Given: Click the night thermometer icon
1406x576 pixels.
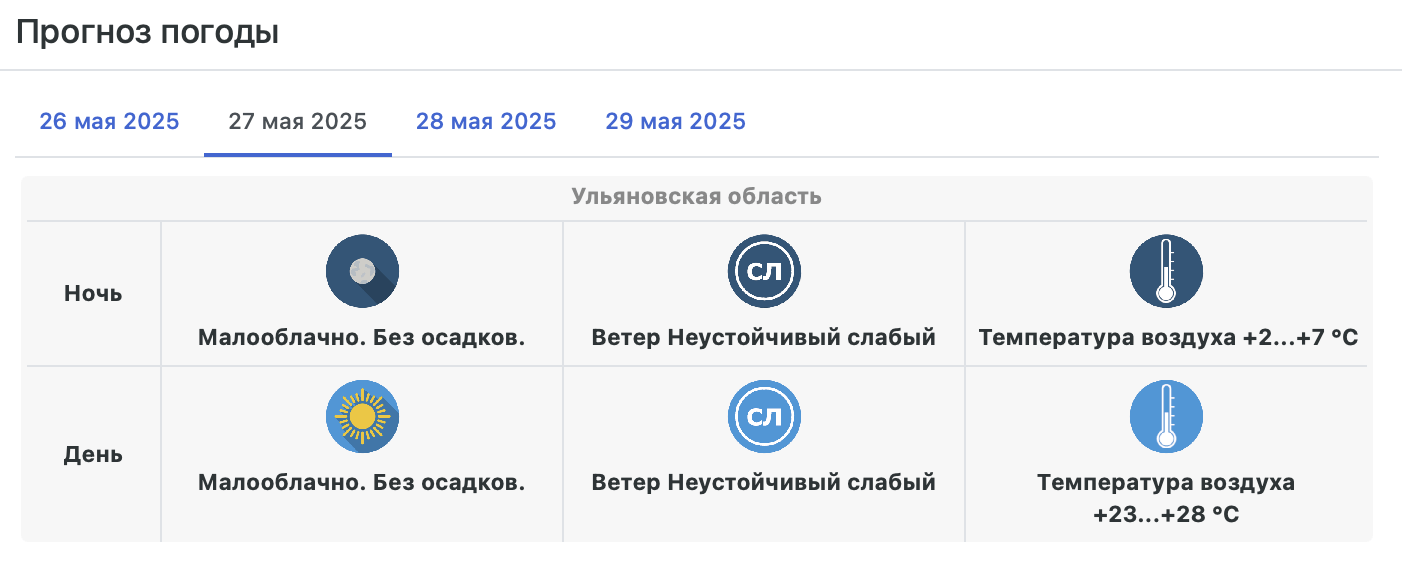Looking at the screenshot, I should pos(1166,271).
